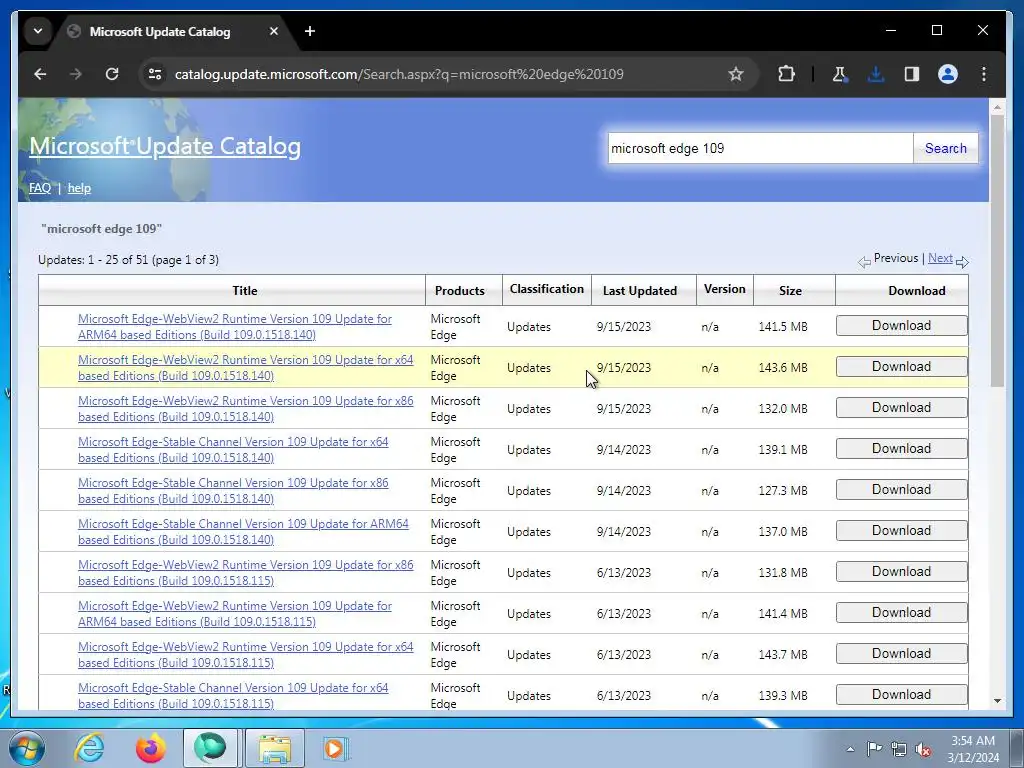Download the 143.6 MB update
1024x768 pixels.
click(x=901, y=366)
